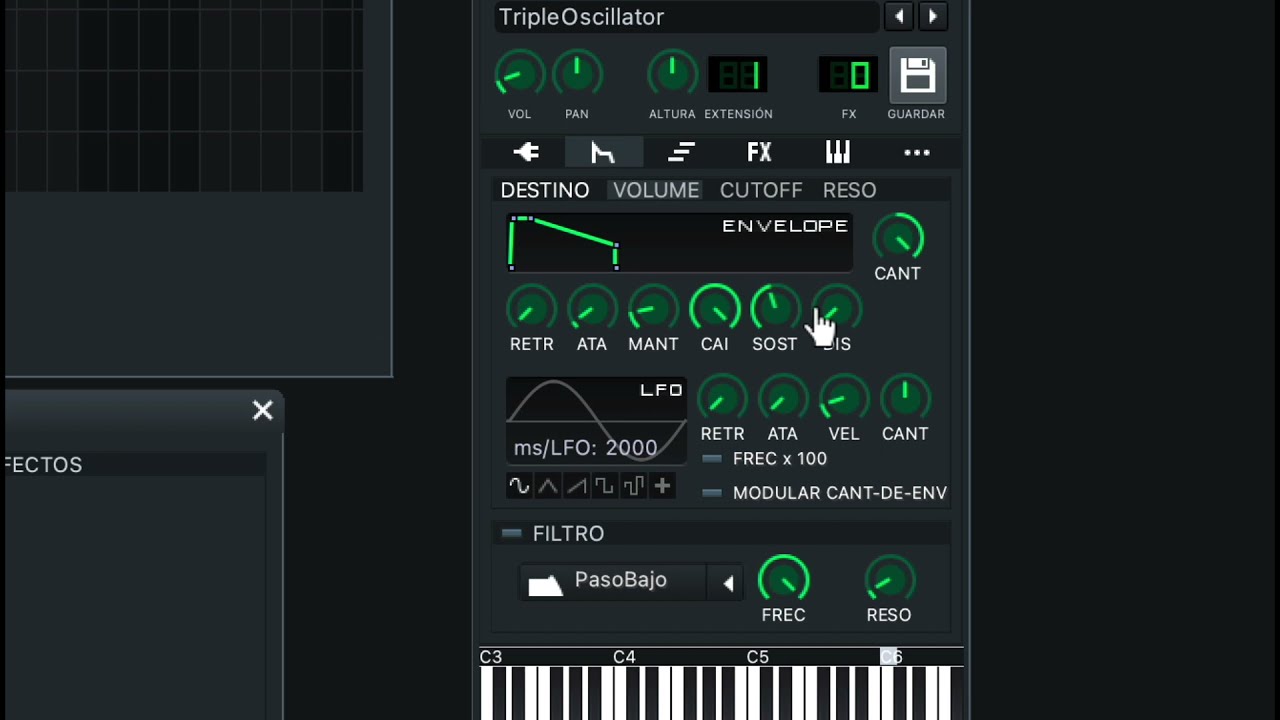
Task: Open the plugin tab with plug icon
Action: [525, 152]
